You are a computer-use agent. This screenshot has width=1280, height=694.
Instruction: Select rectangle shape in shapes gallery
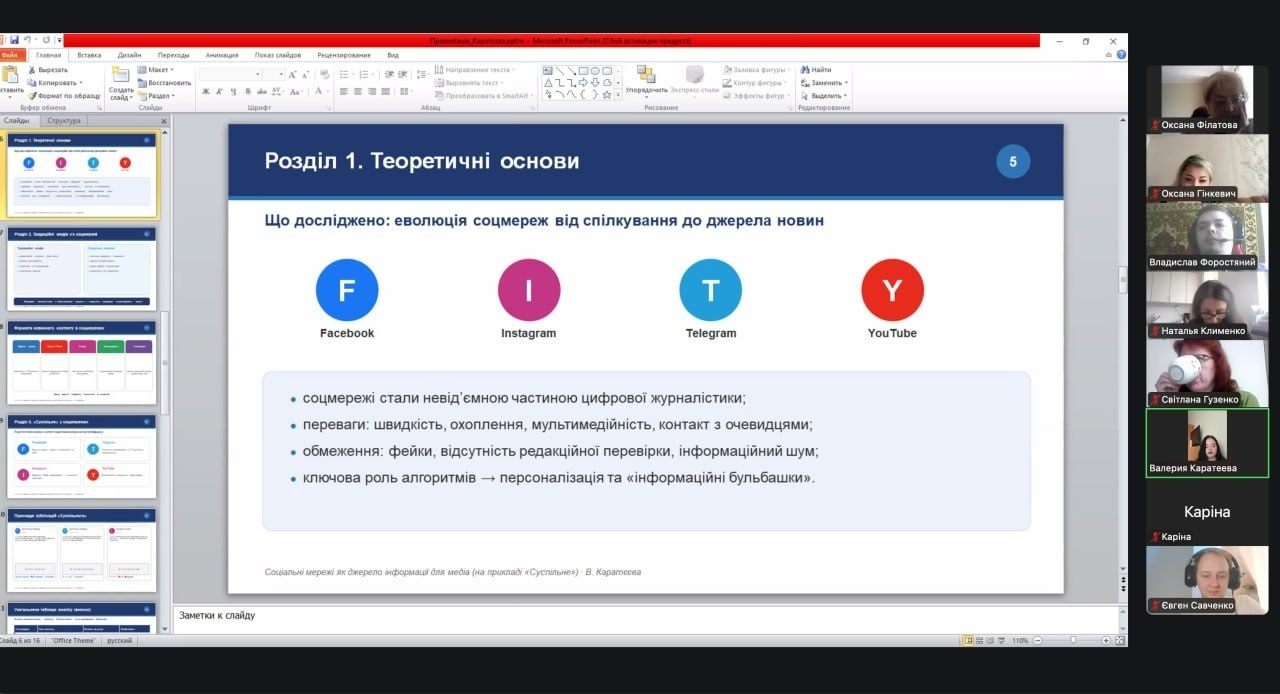[x=583, y=71]
